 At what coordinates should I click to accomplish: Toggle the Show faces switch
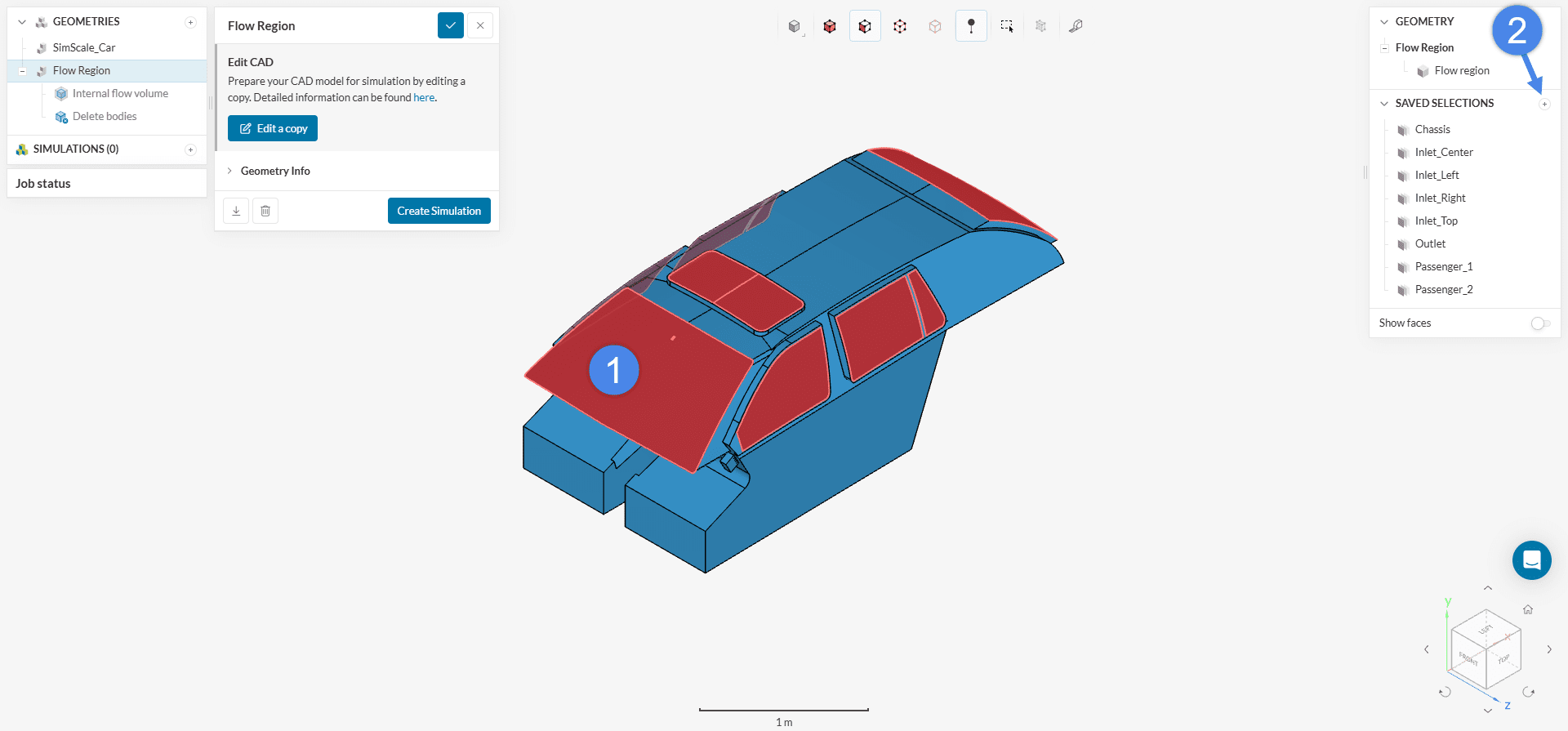tap(1539, 323)
